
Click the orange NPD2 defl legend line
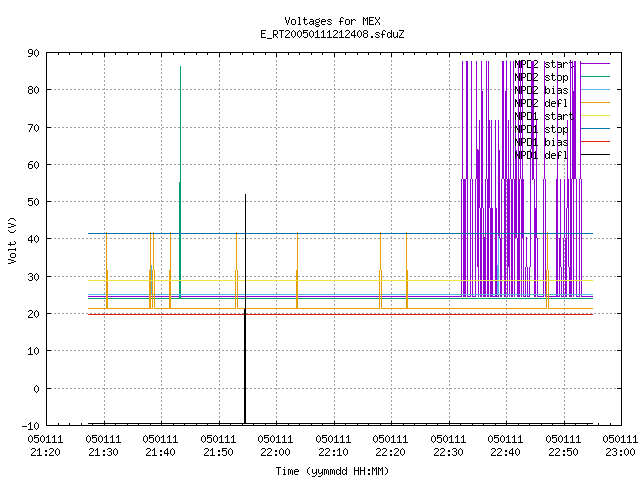tap(595, 102)
